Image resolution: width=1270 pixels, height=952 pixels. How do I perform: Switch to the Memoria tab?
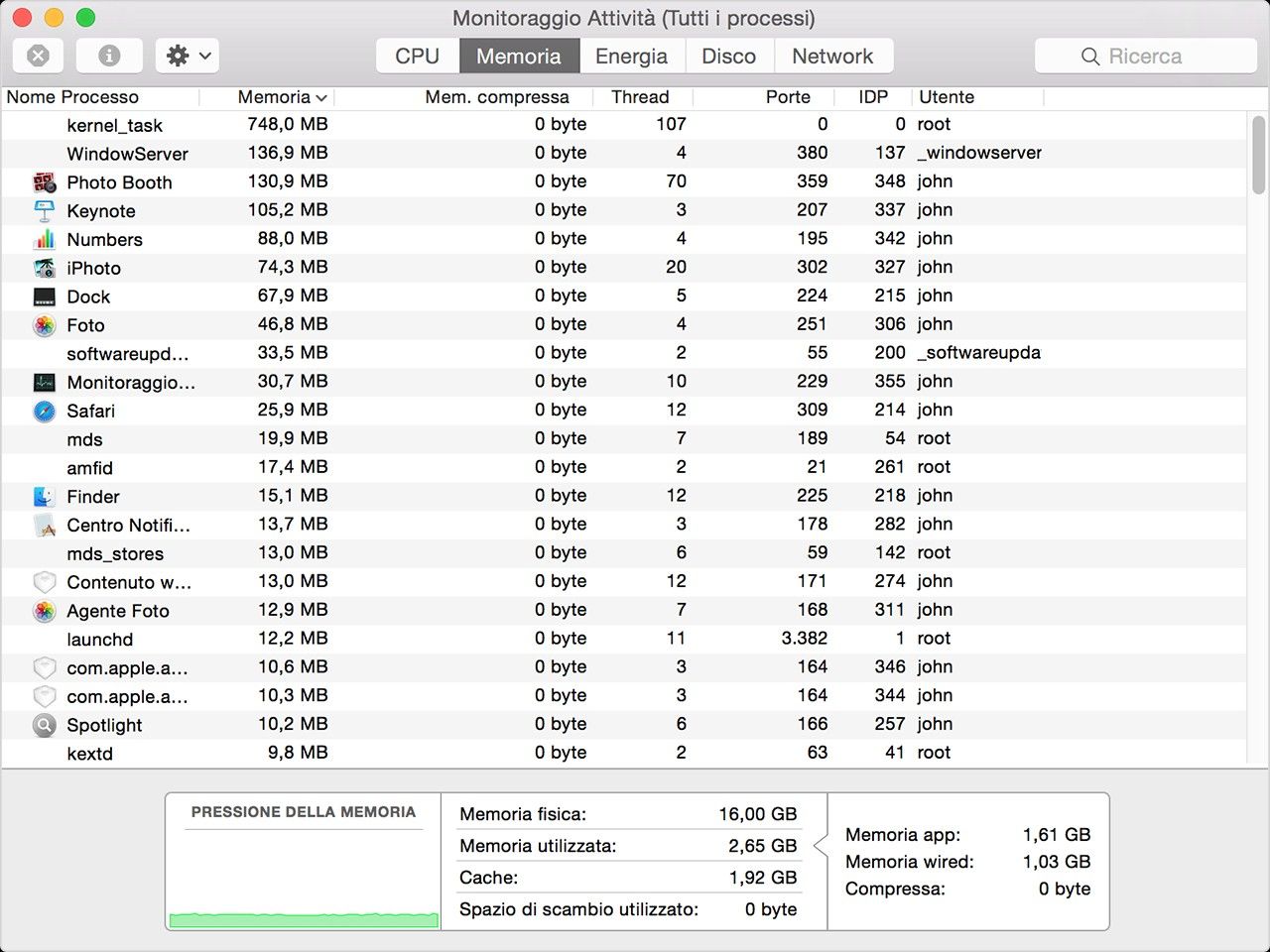(x=519, y=57)
